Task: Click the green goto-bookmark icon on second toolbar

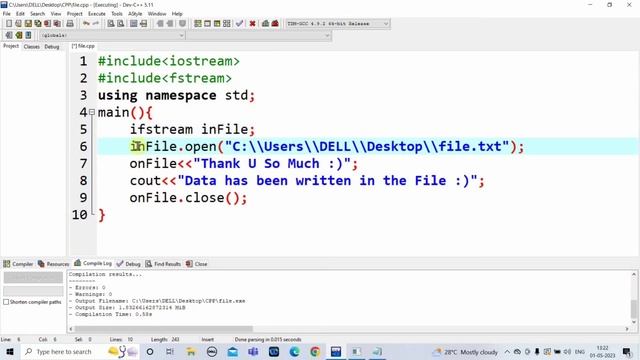Action: pos(18,35)
